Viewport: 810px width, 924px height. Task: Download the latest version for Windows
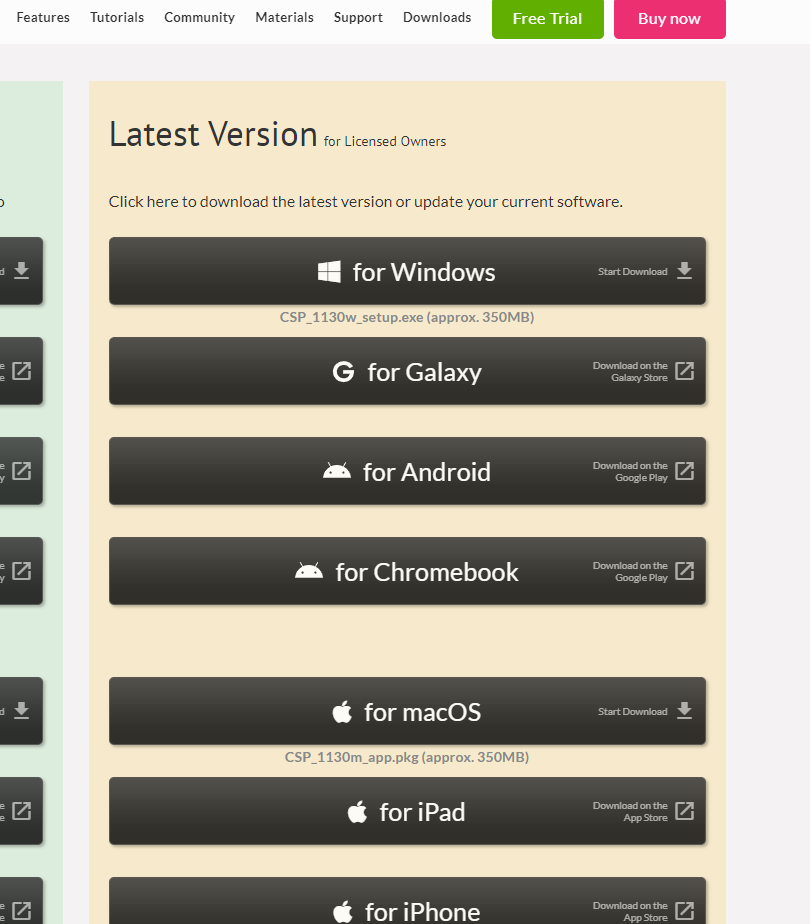click(407, 271)
